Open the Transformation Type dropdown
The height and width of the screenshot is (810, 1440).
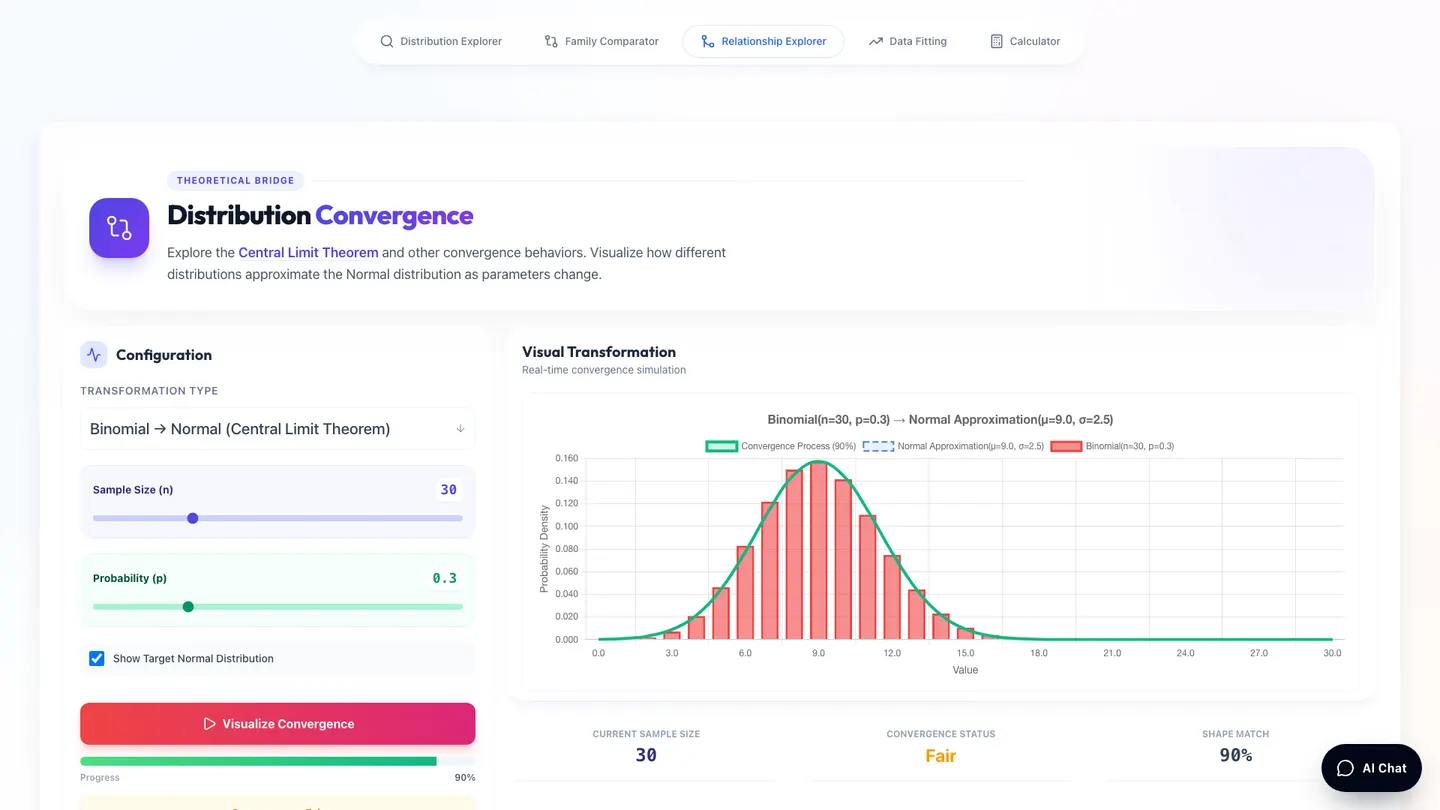coord(278,429)
